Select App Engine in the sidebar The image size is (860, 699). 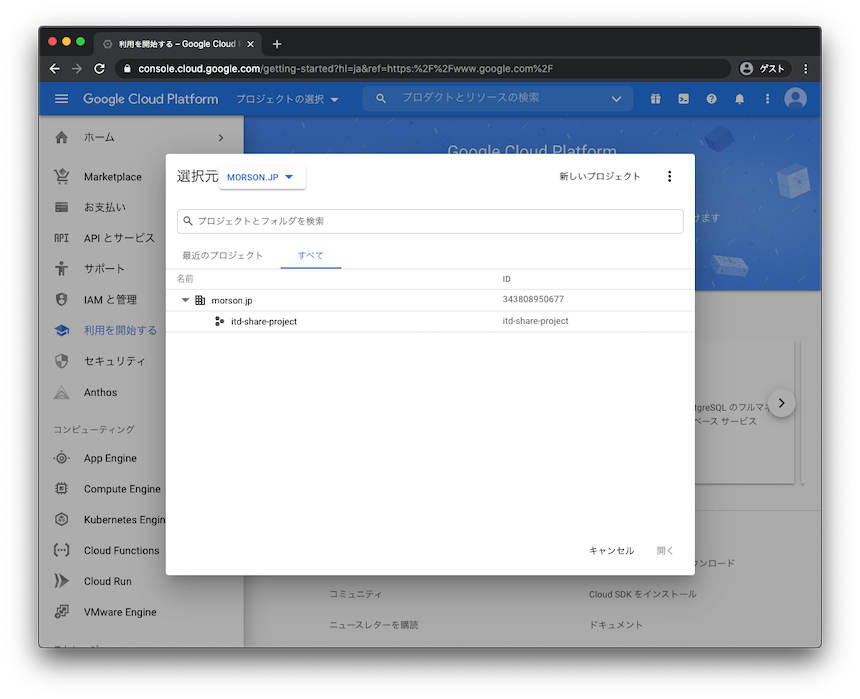pos(109,458)
